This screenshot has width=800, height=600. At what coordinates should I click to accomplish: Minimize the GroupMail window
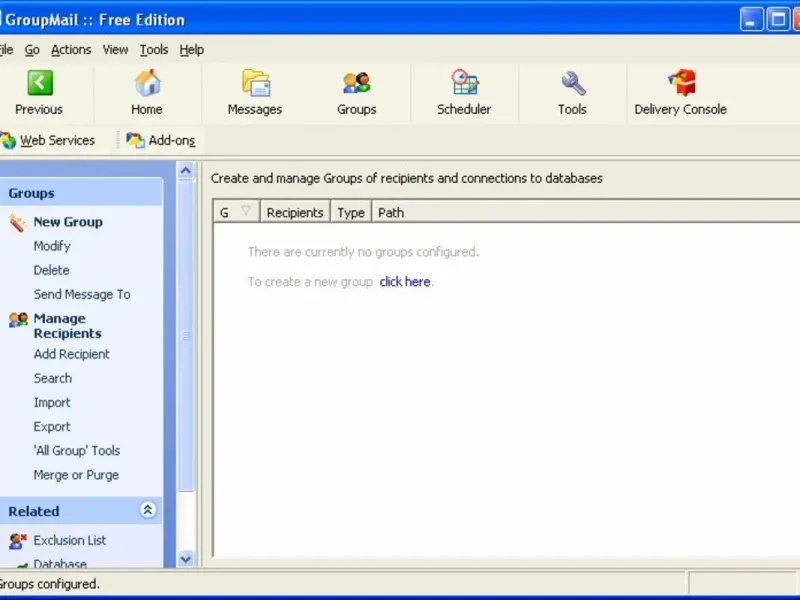pos(752,20)
